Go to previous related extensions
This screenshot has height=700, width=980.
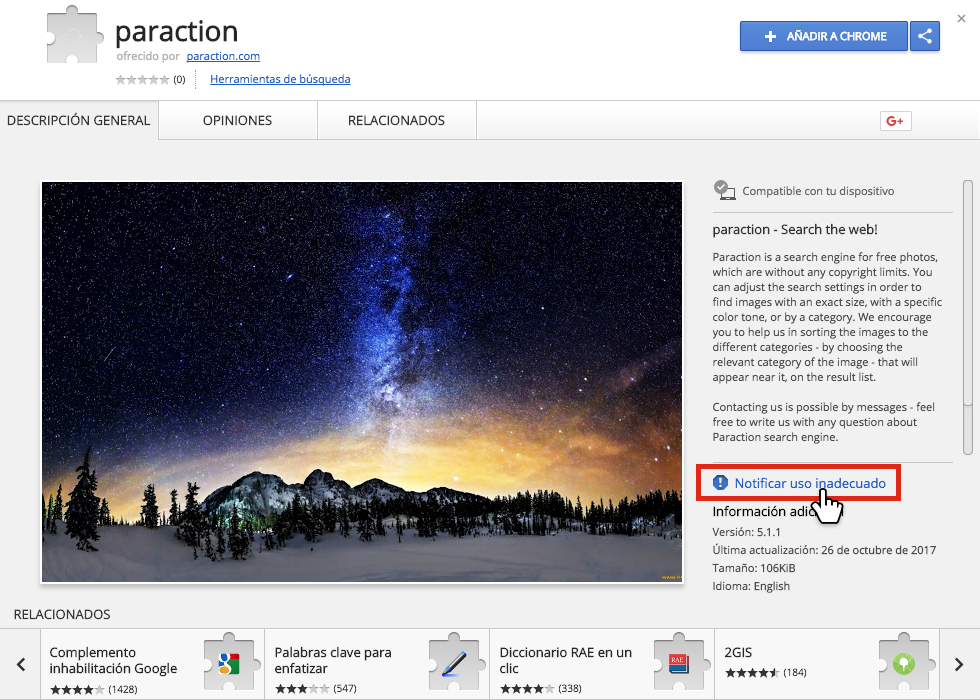21,664
